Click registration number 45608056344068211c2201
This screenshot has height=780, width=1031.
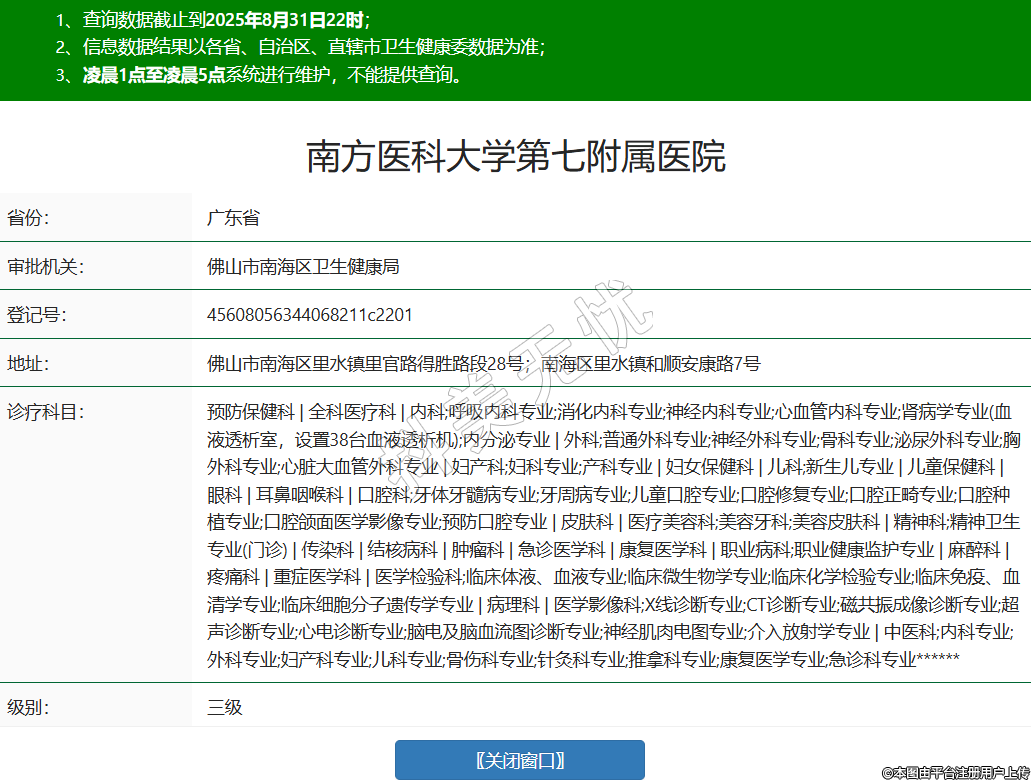click(x=309, y=315)
